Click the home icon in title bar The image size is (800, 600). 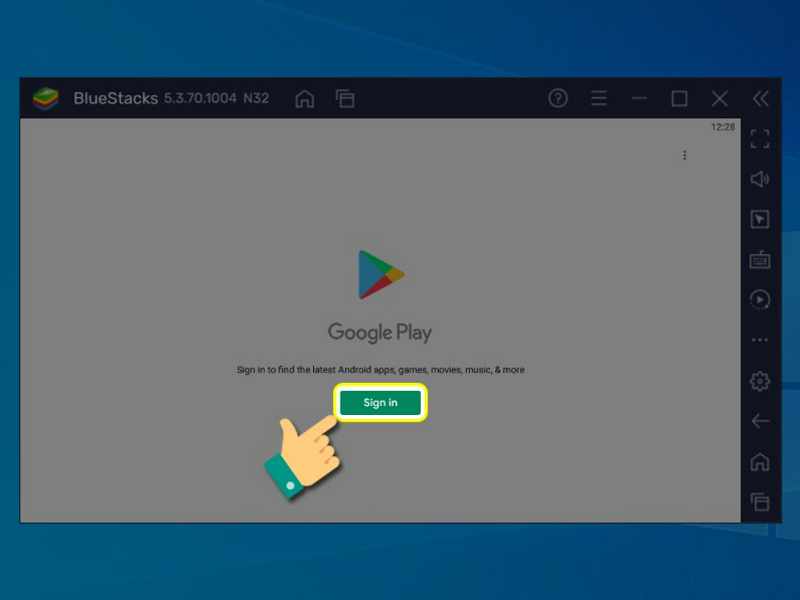click(305, 98)
